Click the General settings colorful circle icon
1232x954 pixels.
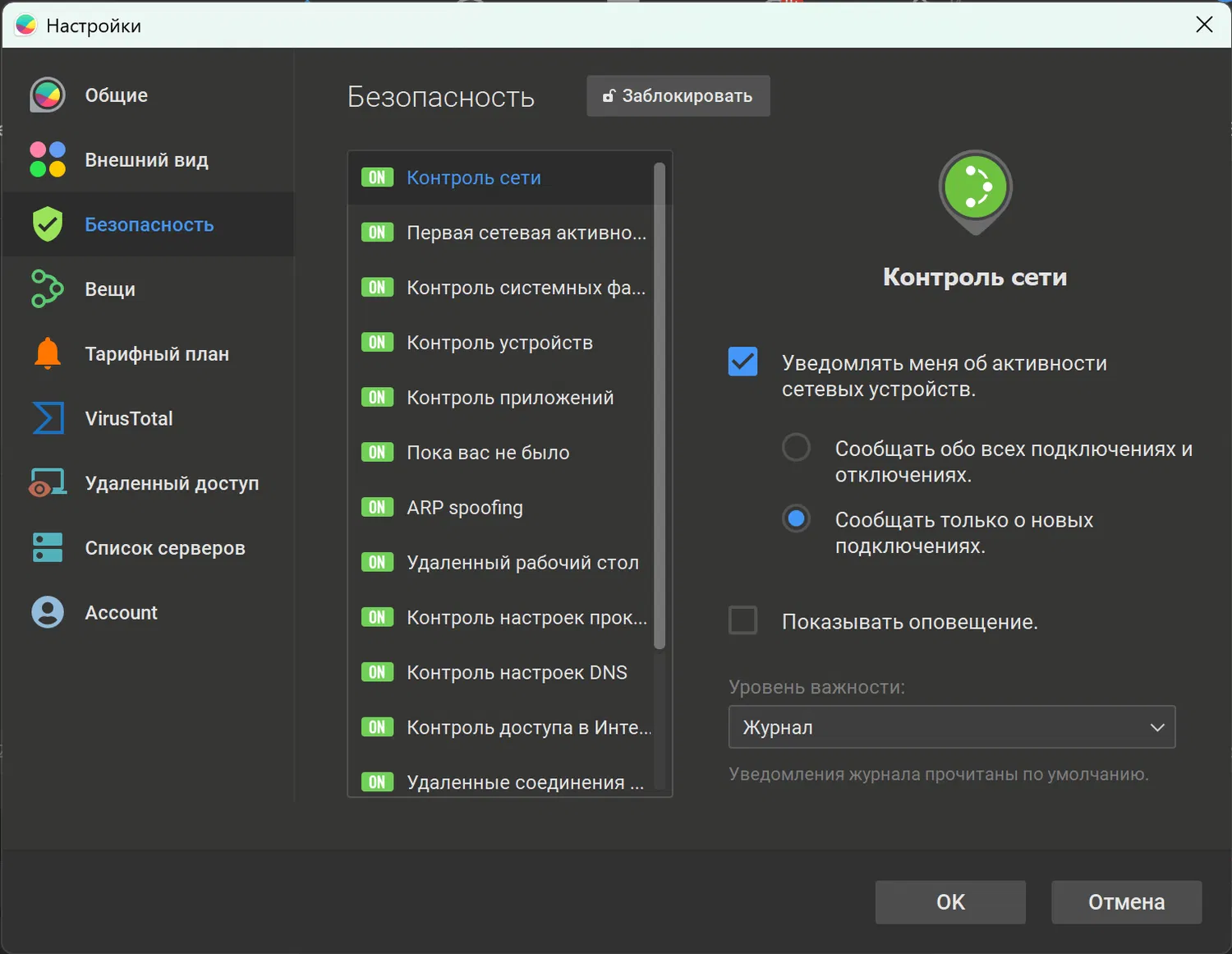point(48,95)
